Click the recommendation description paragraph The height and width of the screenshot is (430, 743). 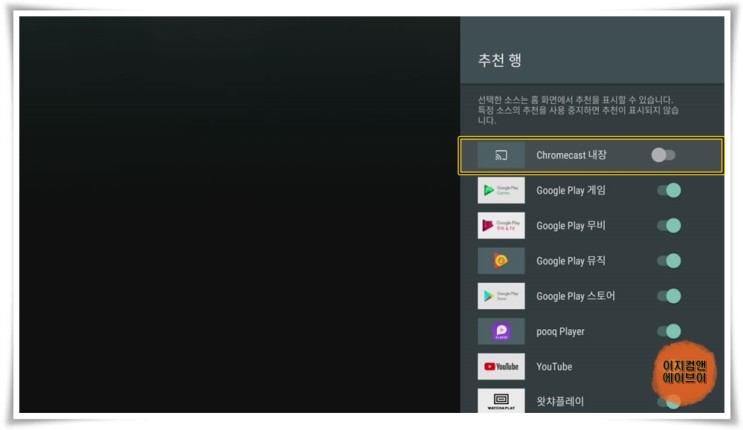click(x=578, y=110)
